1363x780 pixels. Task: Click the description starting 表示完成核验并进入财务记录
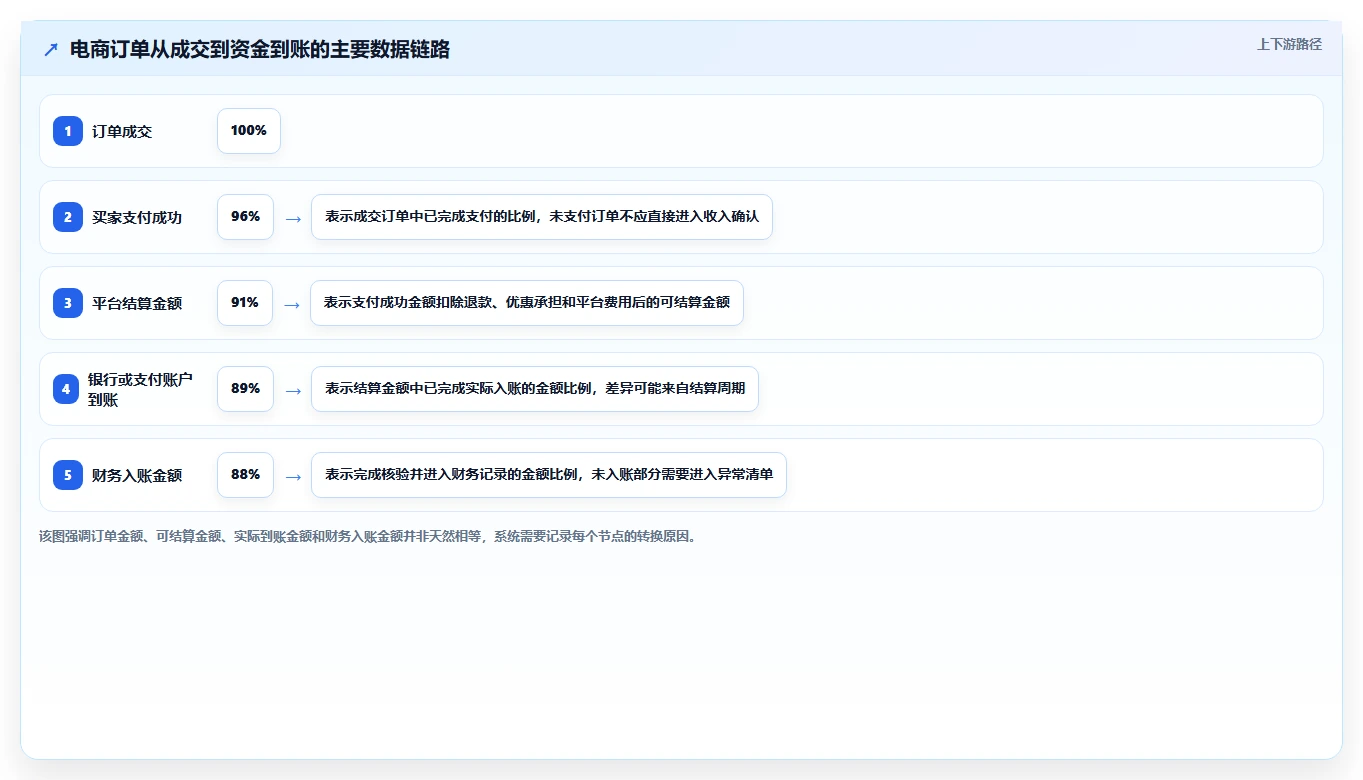[x=549, y=475]
